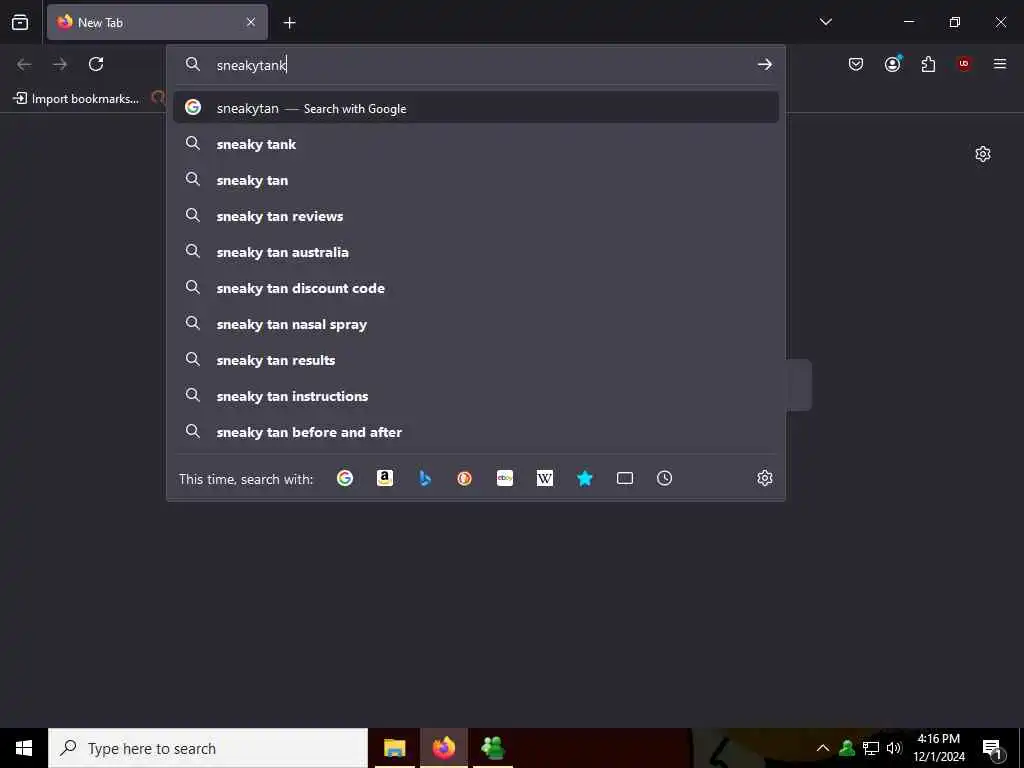Show hidden system tray icons chevron
Screen dimensions: 1024x768
pyautogui.click(x=823, y=748)
